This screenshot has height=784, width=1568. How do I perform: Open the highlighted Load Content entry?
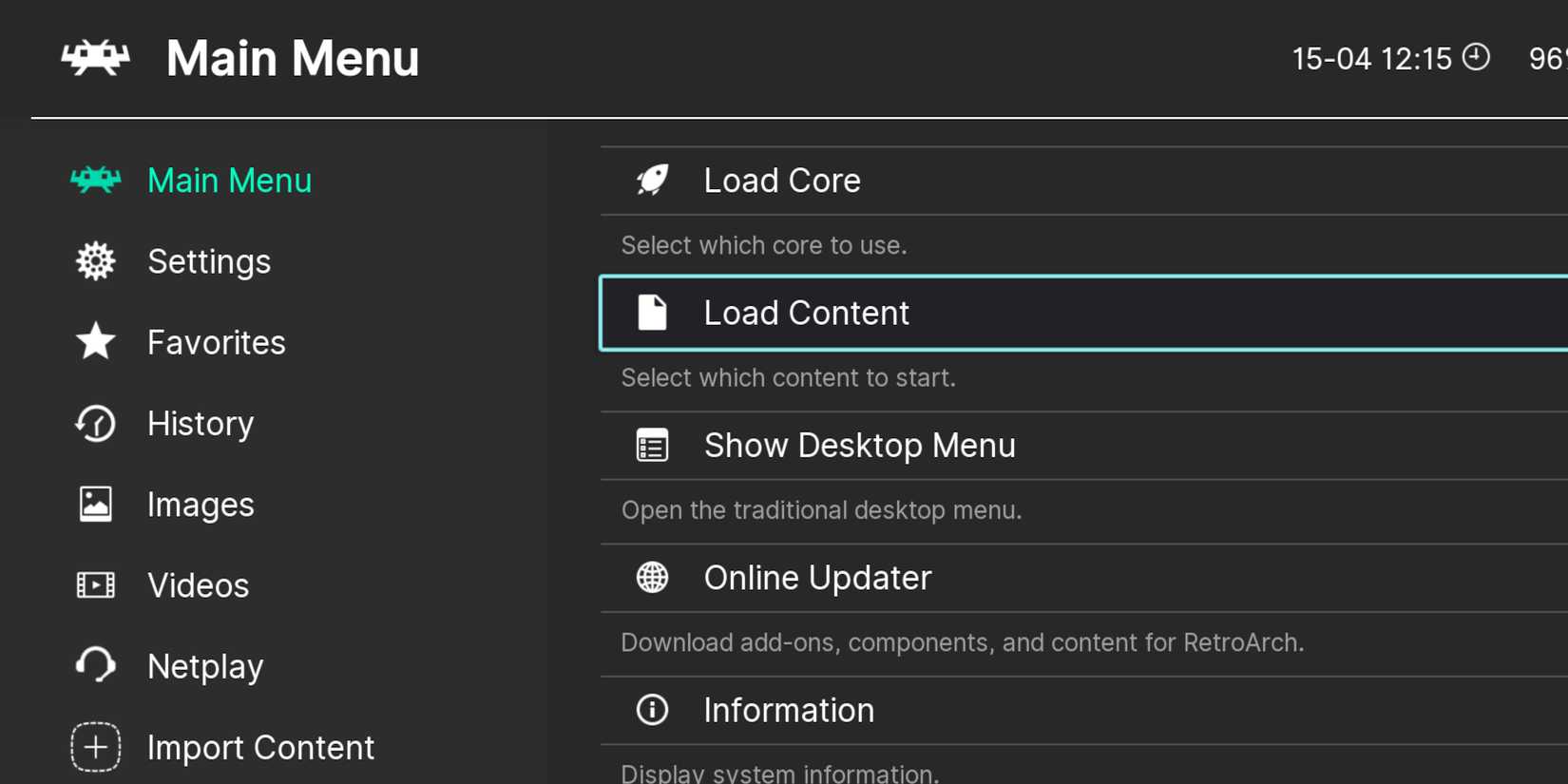(x=1083, y=313)
